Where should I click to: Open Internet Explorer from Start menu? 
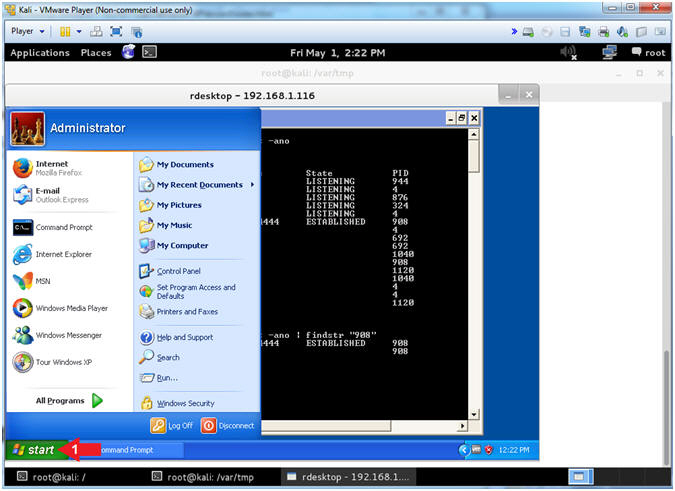[52, 254]
